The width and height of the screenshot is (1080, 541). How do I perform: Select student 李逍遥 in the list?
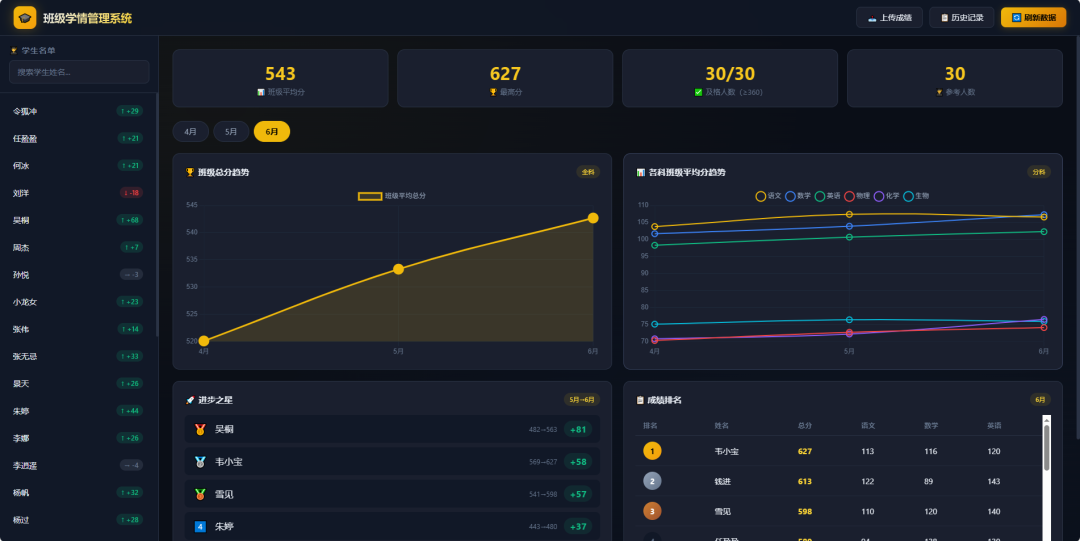[x=78, y=465]
